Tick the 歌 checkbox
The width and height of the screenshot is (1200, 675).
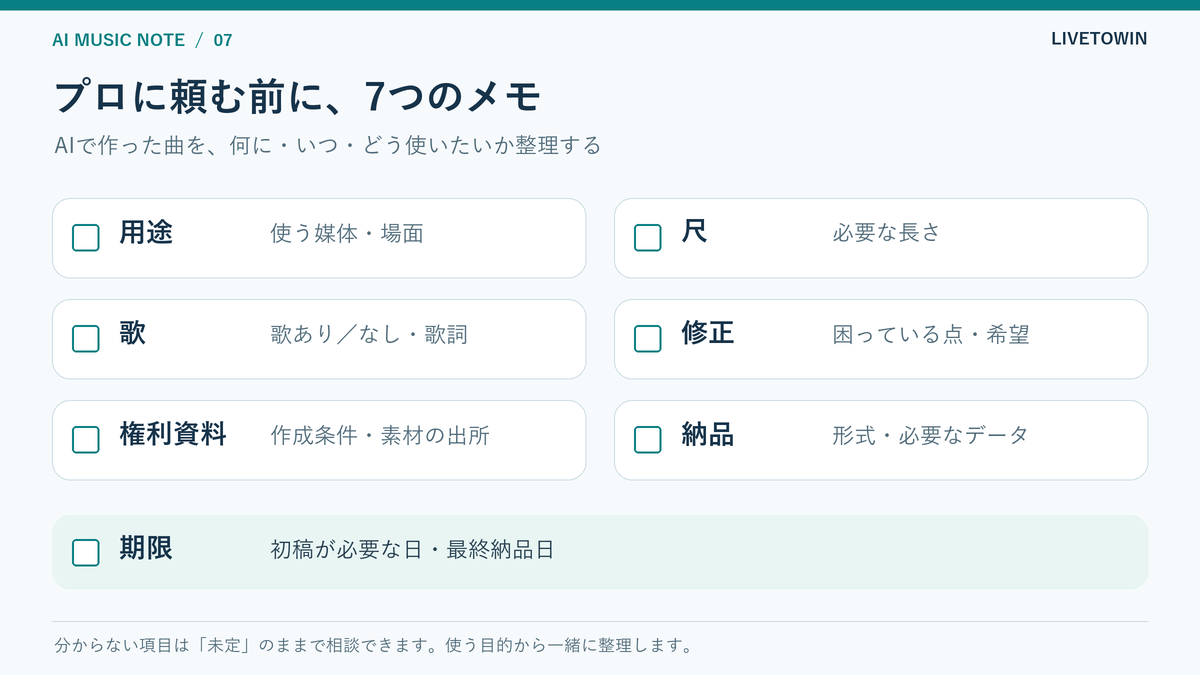click(x=86, y=339)
